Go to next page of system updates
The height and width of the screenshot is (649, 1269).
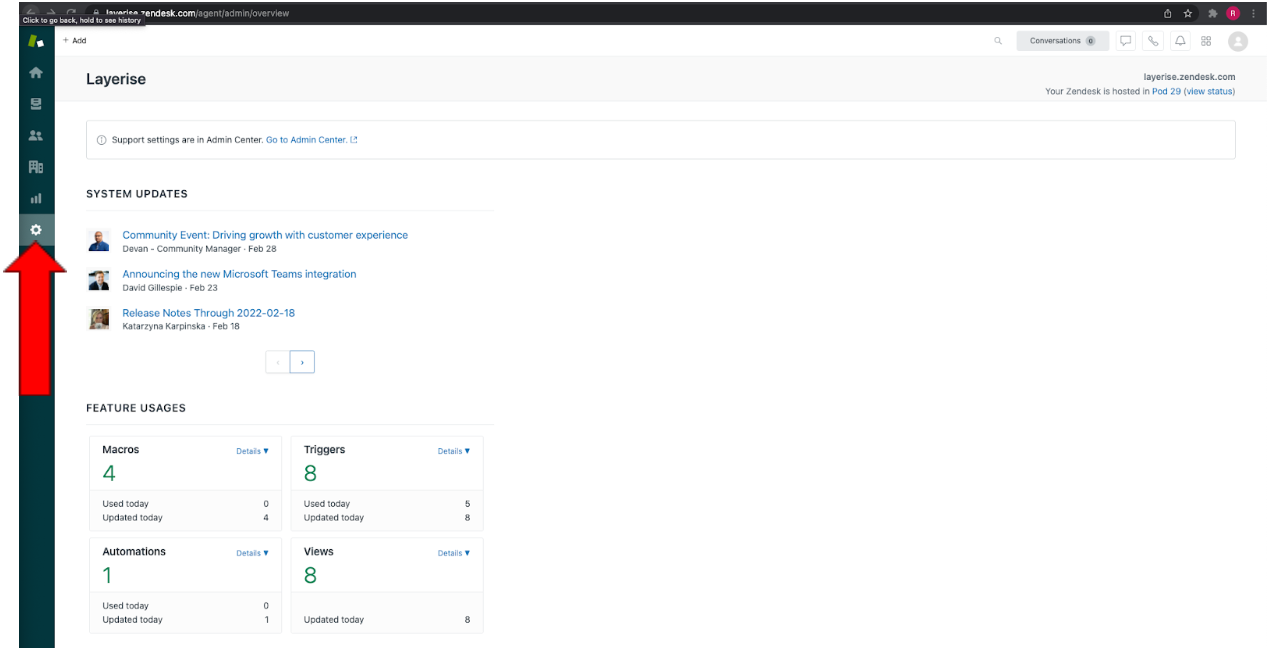pos(302,362)
